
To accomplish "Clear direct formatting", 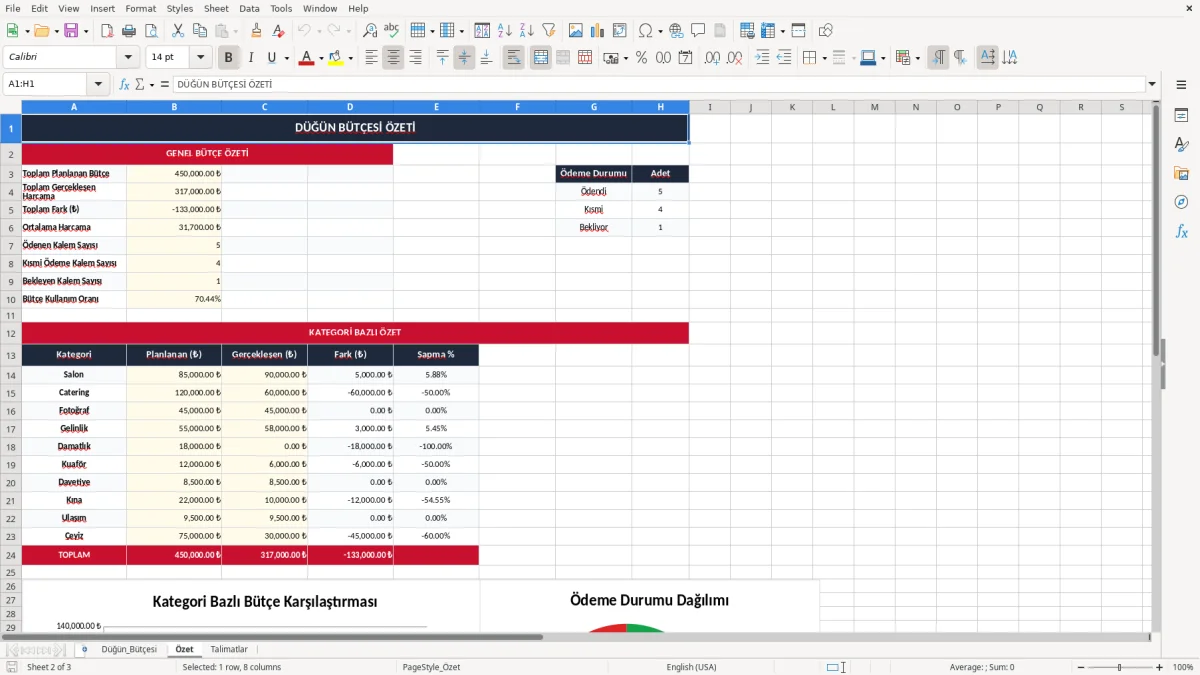I will pos(278,31).
